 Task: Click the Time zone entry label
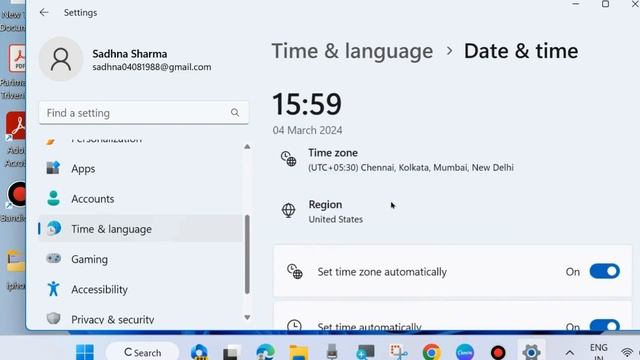point(333,153)
